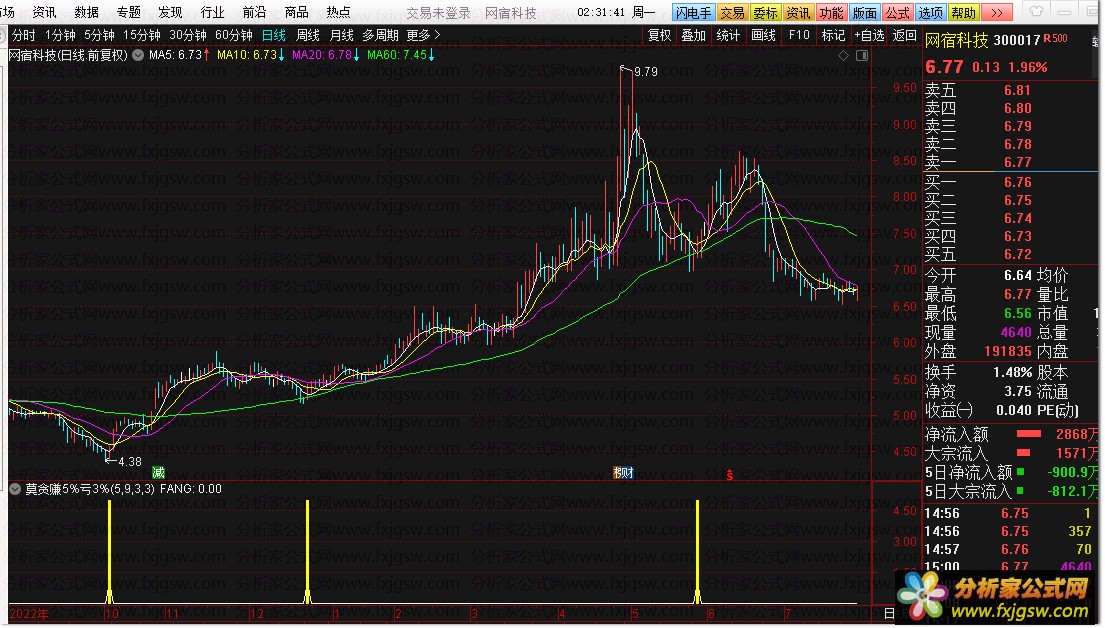Open the 商品 menu

pos(296,12)
